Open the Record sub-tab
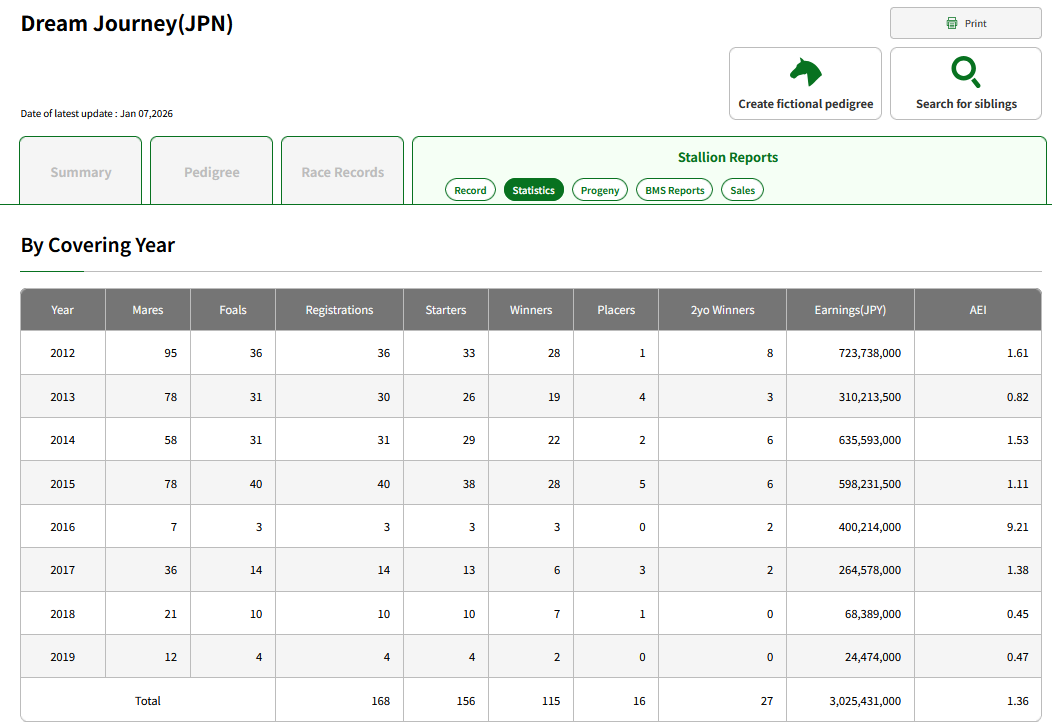The width and height of the screenshot is (1052, 724). pos(470,190)
